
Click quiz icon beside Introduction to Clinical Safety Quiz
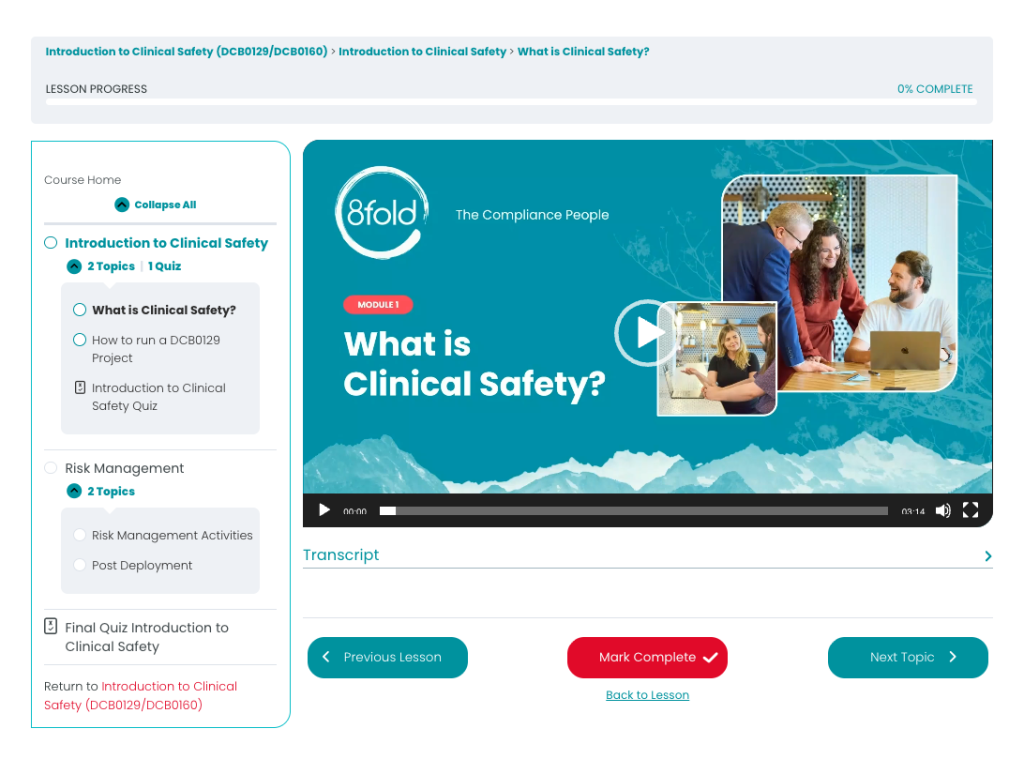click(x=80, y=387)
